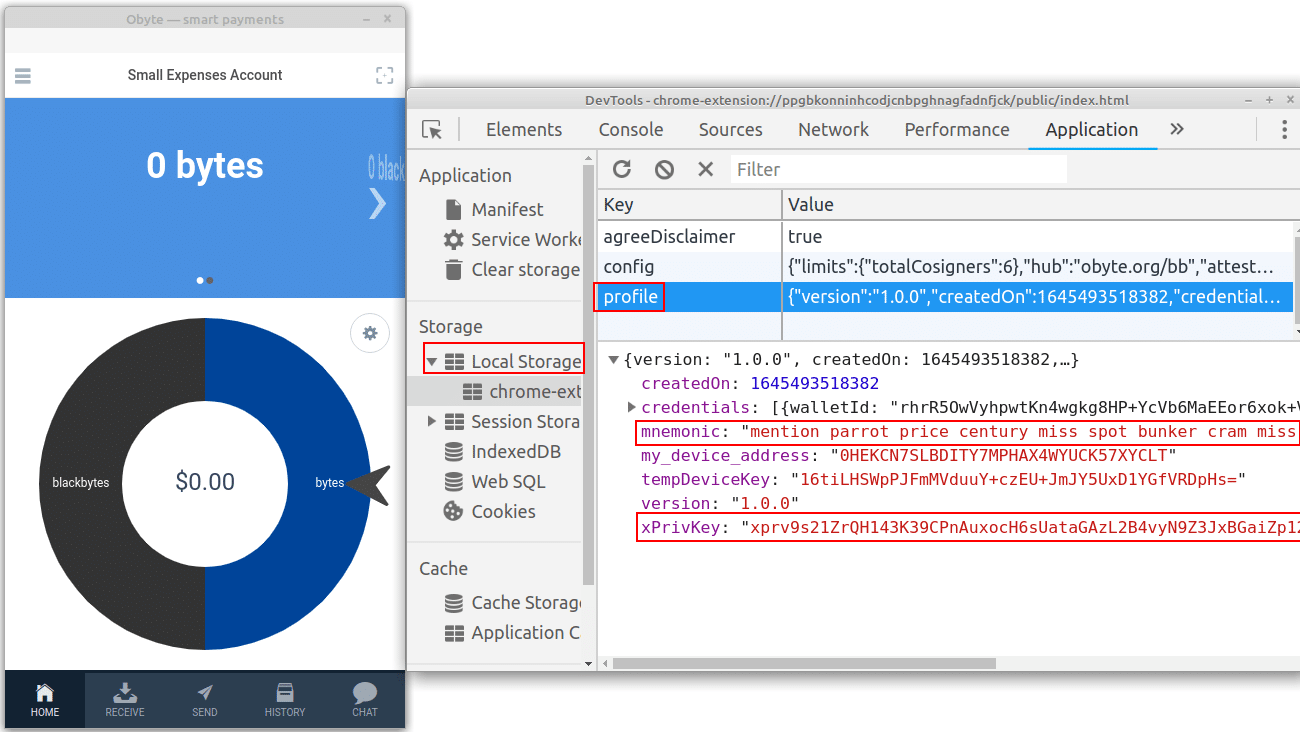Click the DevTools inspect element cursor icon

coord(432,130)
